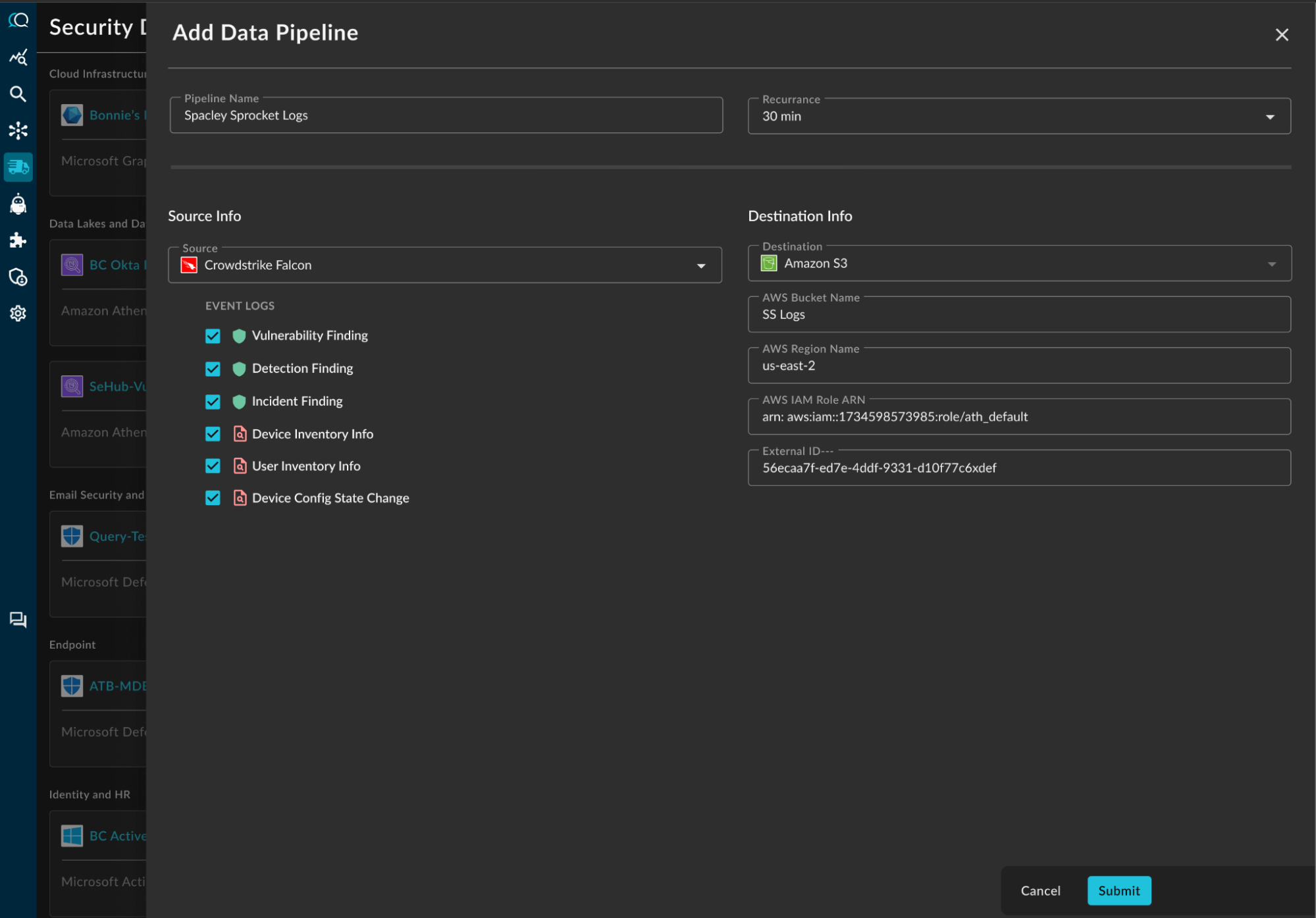Screen dimensions: 1316x918
Task: Open the ATB-MDE connection link
Action: [x=117, y=686]
